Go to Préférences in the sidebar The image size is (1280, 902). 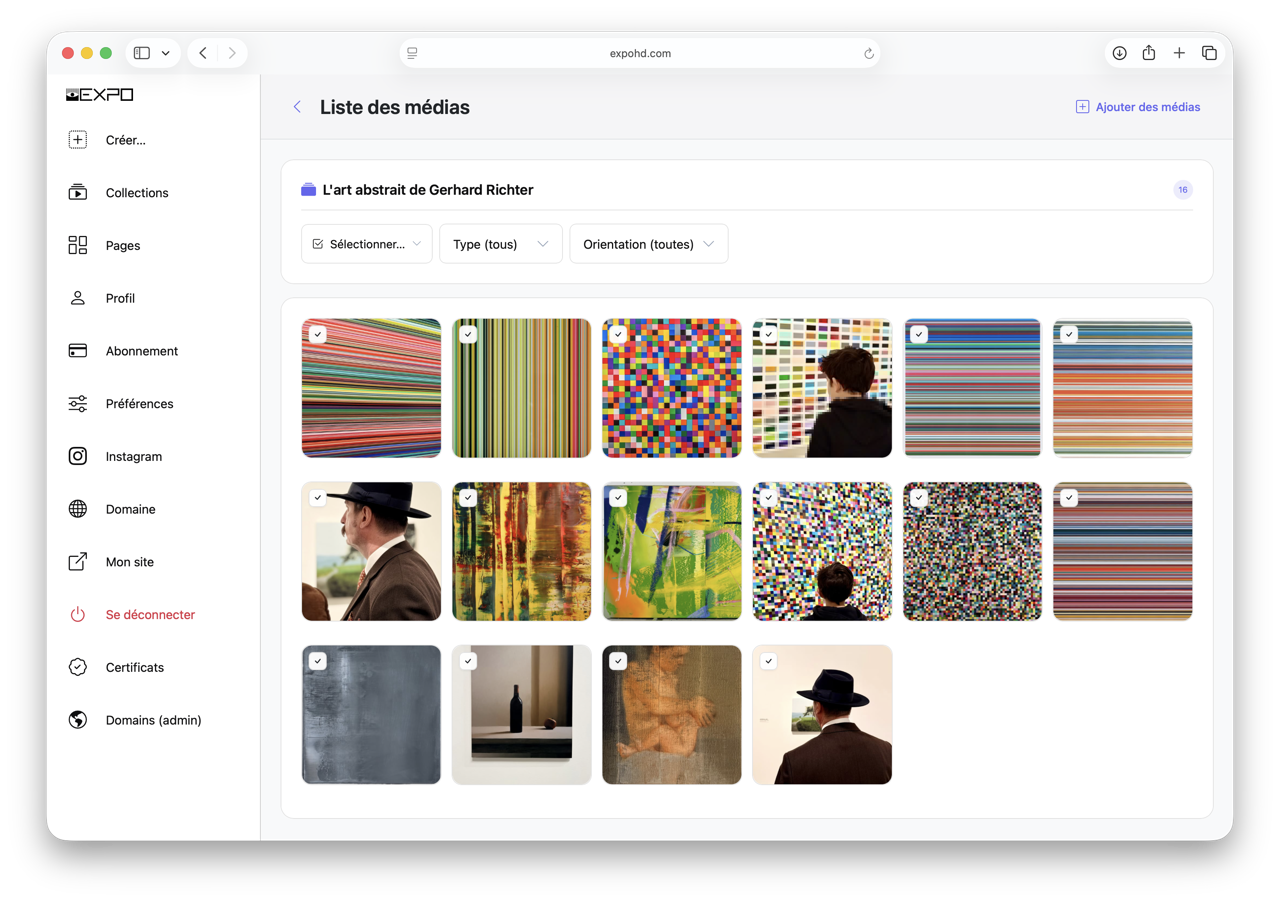tap(139, 404)
